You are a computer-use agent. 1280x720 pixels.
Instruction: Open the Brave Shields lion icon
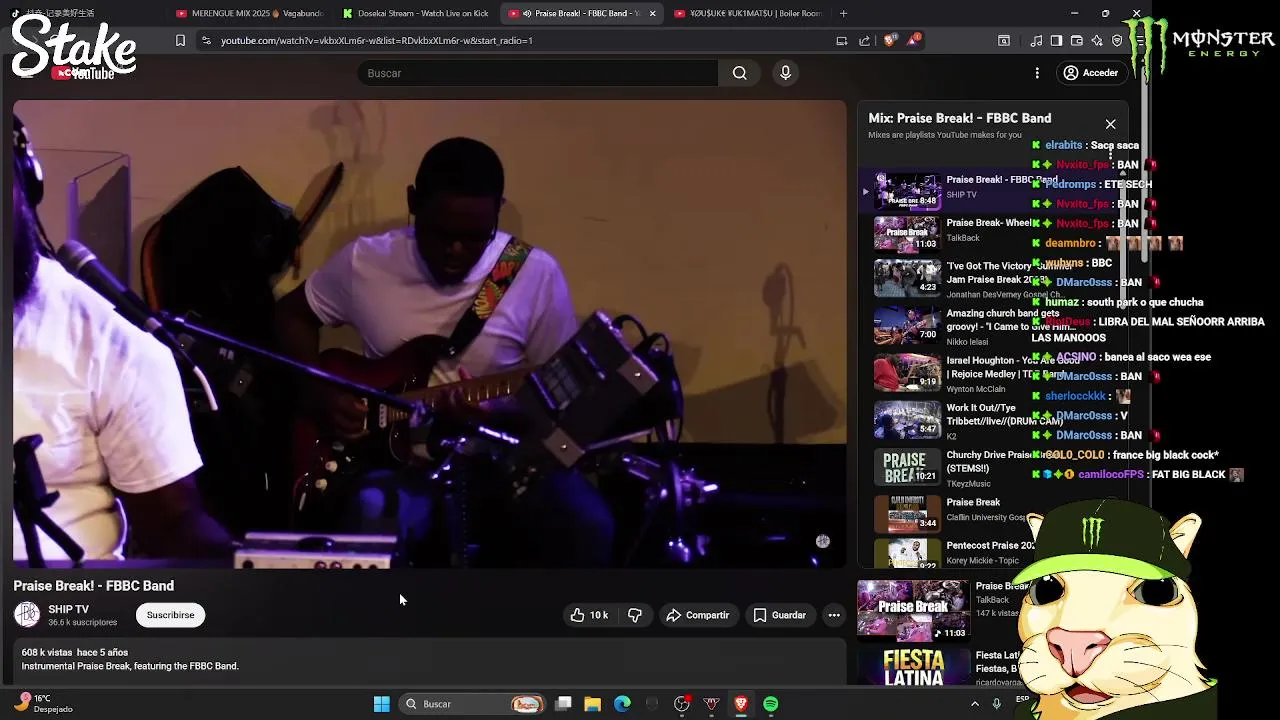click(x=891, y=41)
